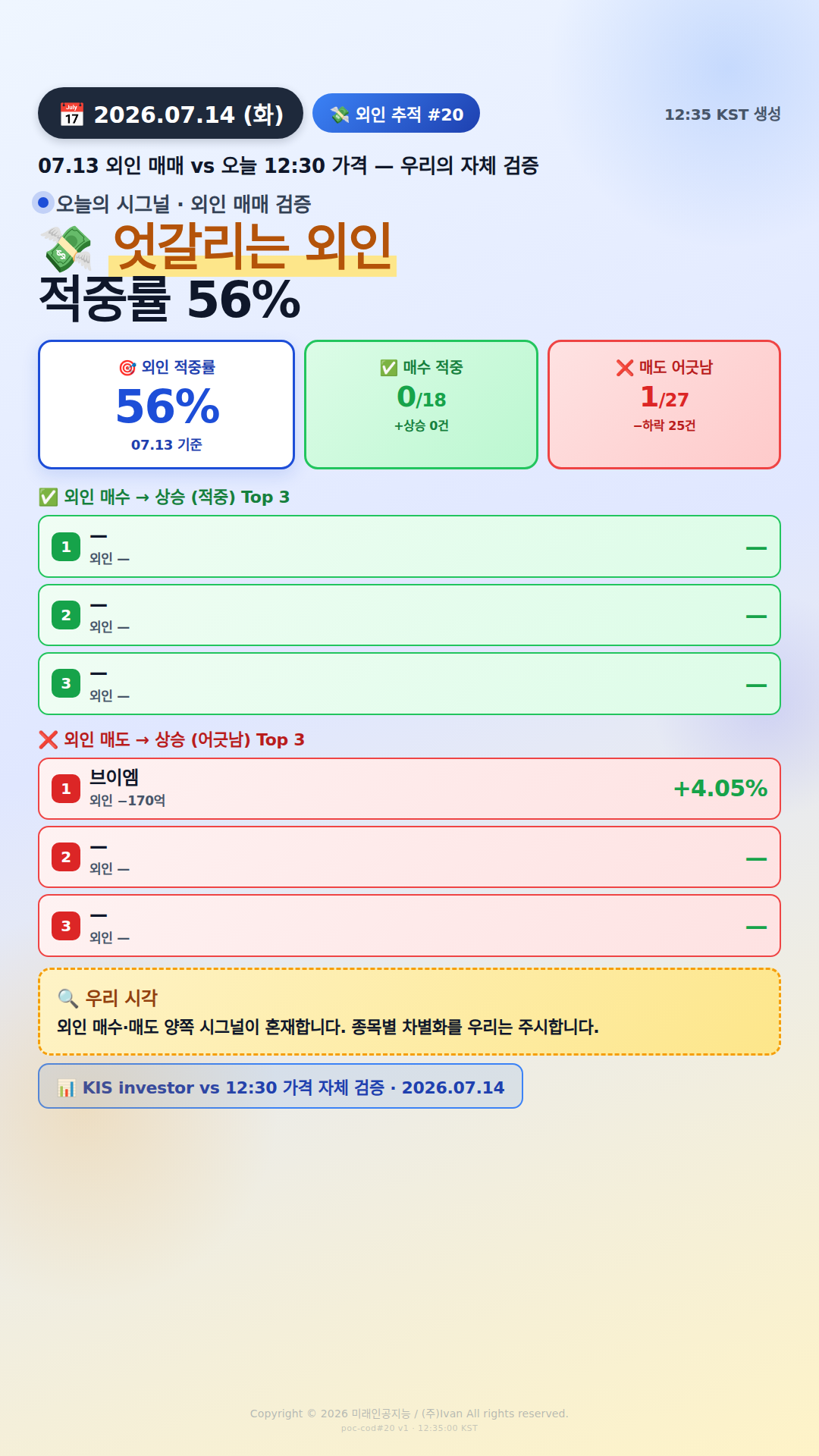Click the magnifier icon beside 우리 시각
Viewport: 819px width, 1456px height.
(68, 998)
